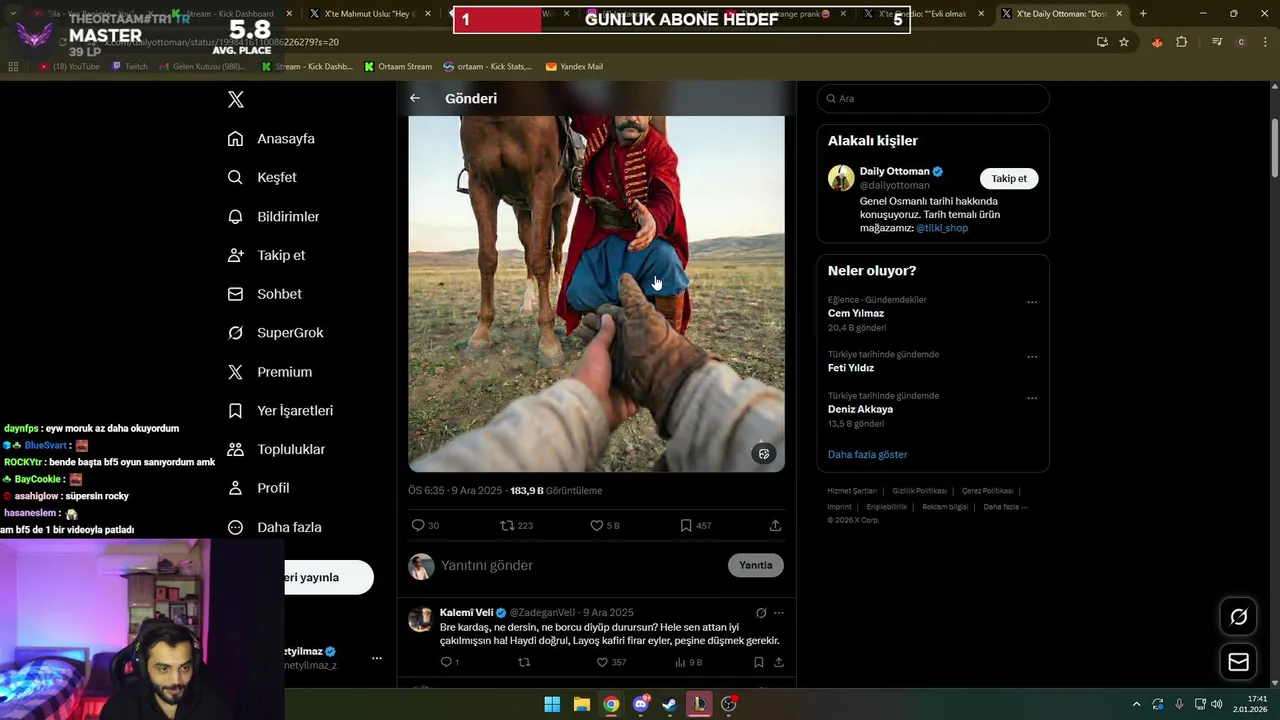The width and height of the screenshot is (1280, 720).
Task: Open Gizlilik Politikası footer link
Action: point(919,491)
